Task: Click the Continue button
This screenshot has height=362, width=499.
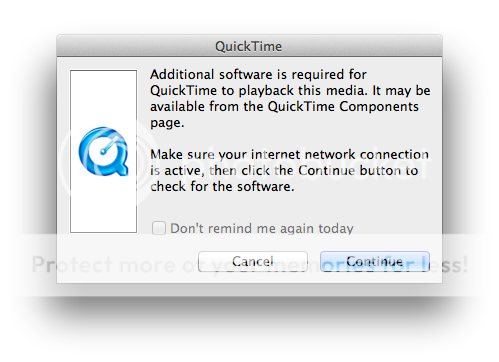Action: click(x=375, y=261)
